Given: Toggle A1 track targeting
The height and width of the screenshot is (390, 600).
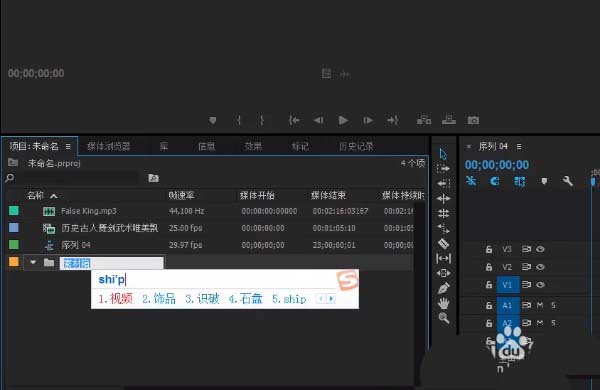Looking at the screenshot, I should 508,305.
